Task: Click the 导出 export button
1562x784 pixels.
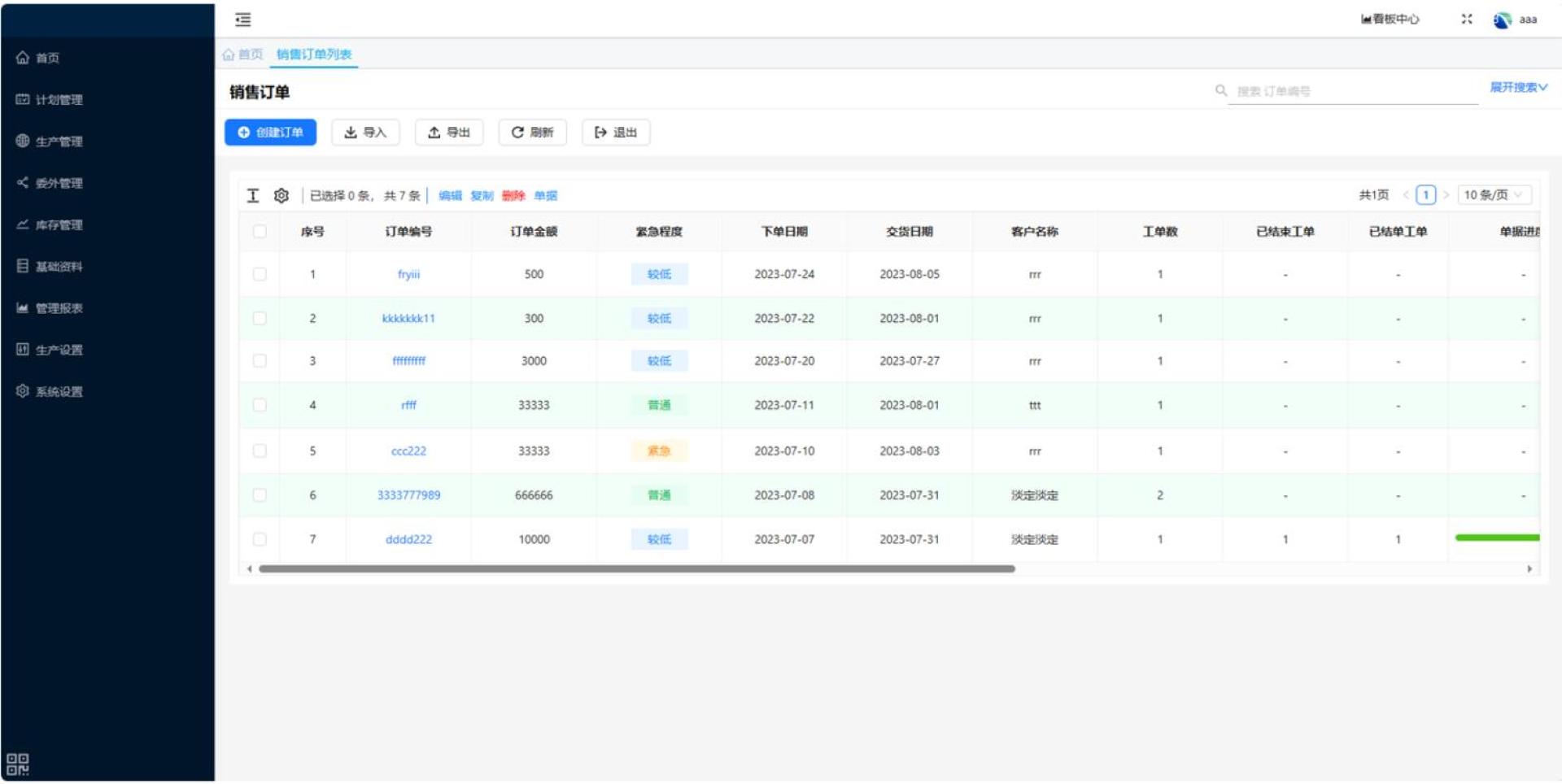Action: (449, 133)
